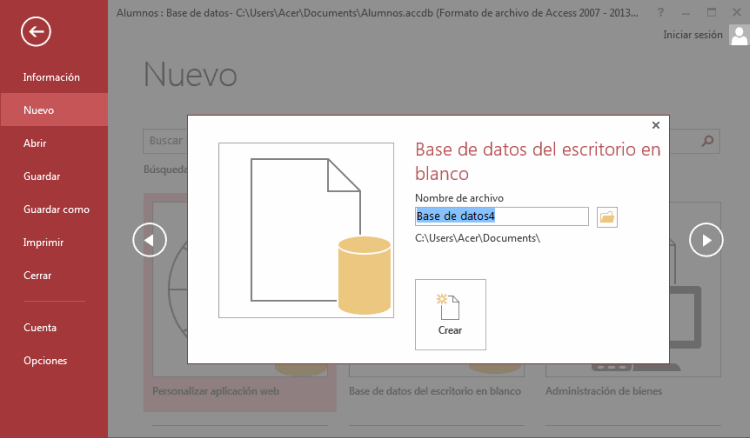The height and width of the screenshot is (438, 750).
Task: Select Nuevo in the sidebar
Action: pos(39,110)
